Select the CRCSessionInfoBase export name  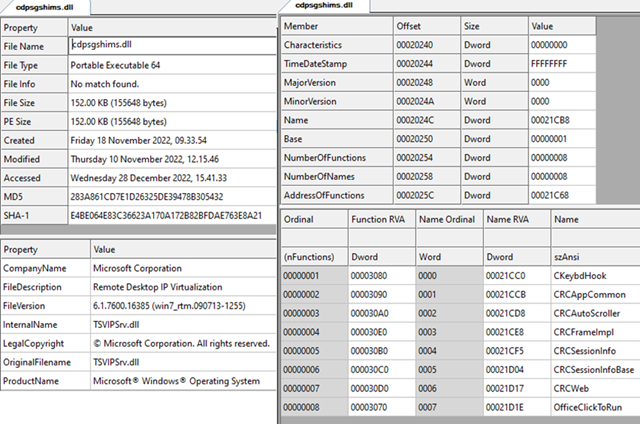coord(594,369)
